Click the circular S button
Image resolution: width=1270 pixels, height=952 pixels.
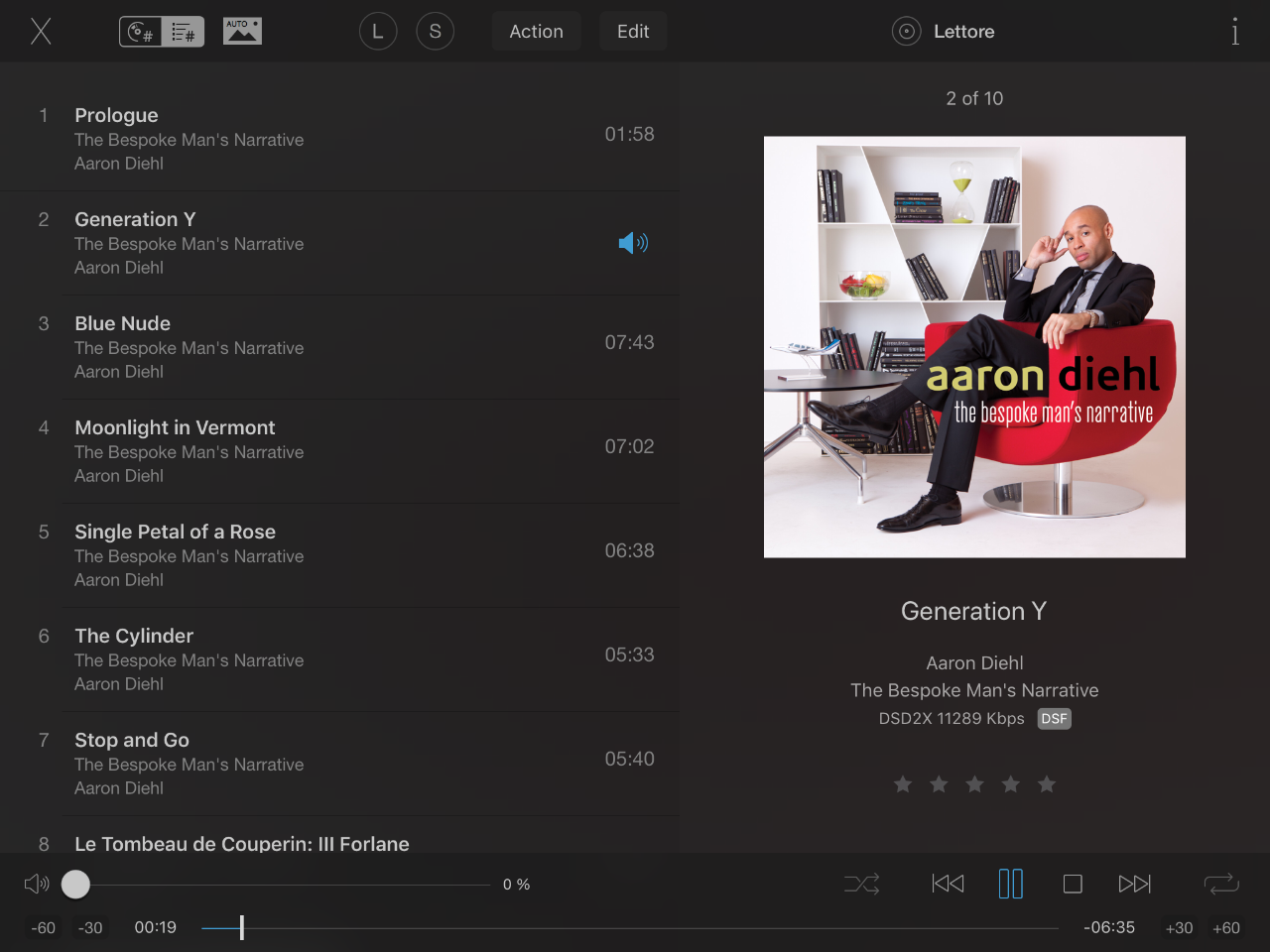pyautogui.click(x=435, y=32)
